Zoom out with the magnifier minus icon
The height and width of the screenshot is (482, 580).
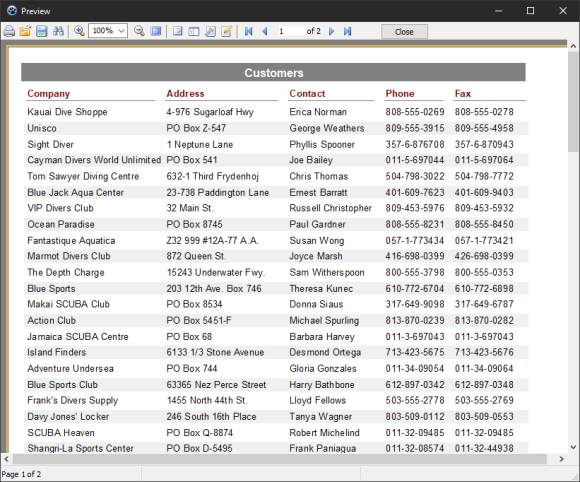tap(139, 31)
